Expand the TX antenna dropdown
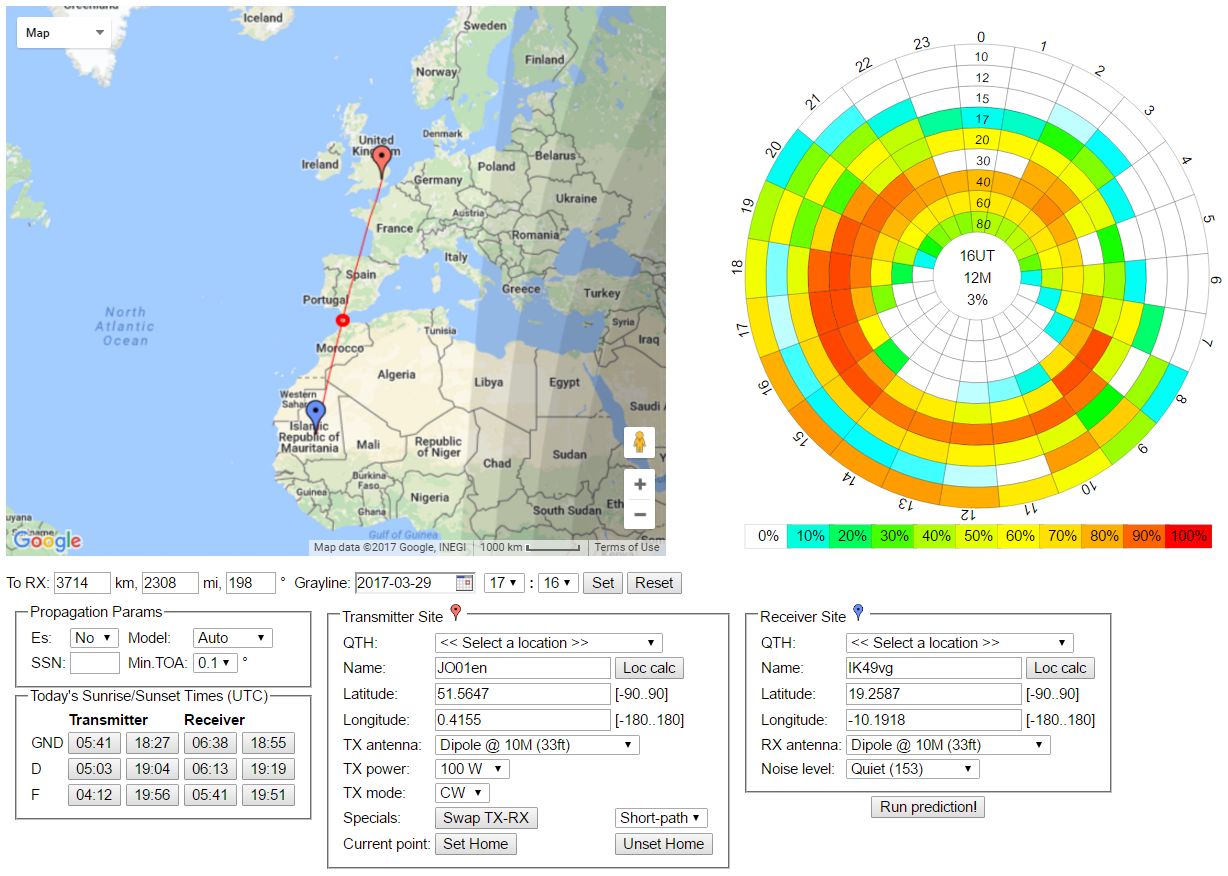The height and width of the screenshot is (876, 1228). point(537,745)
